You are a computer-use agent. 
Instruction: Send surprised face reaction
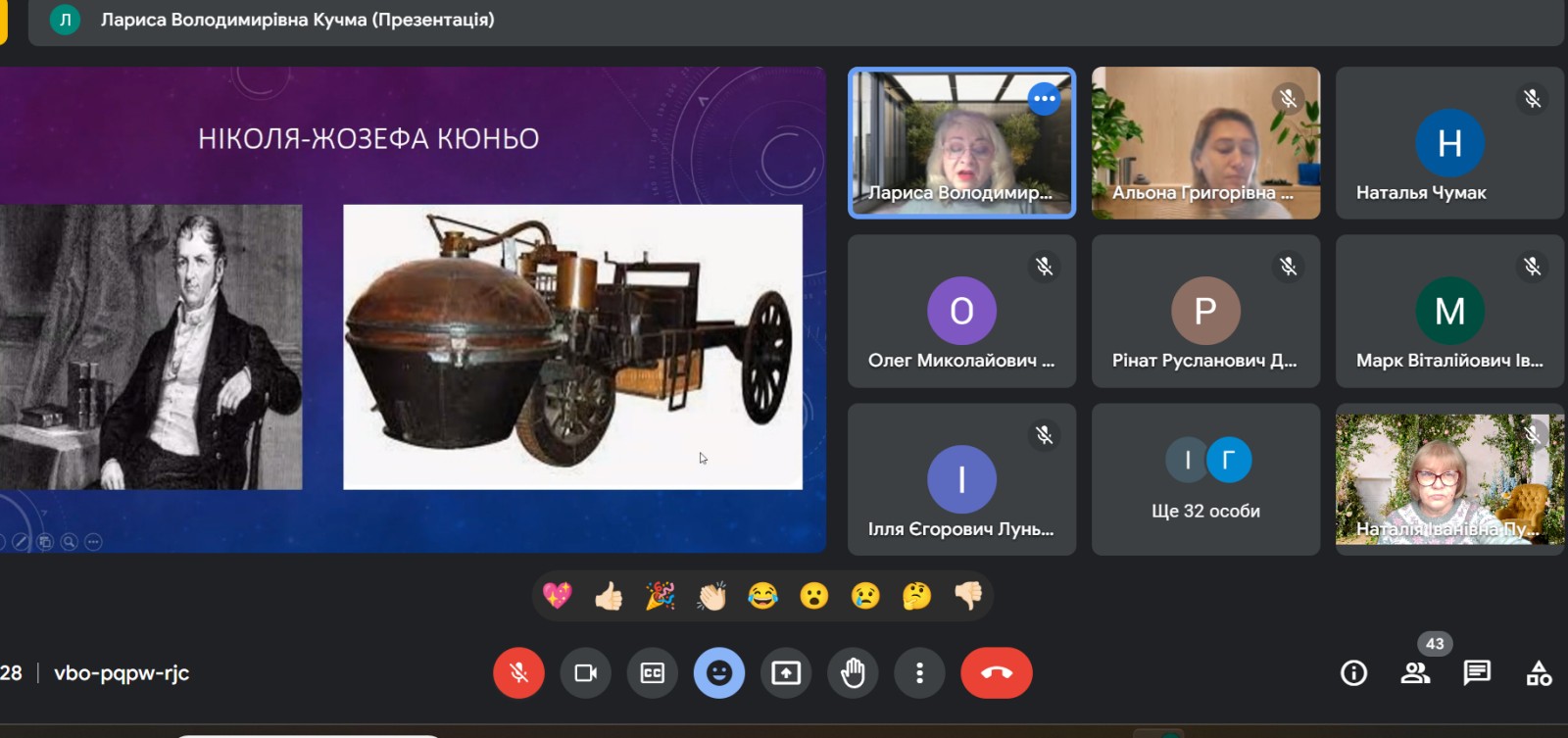pyautogui.click(x=814, y=596)
